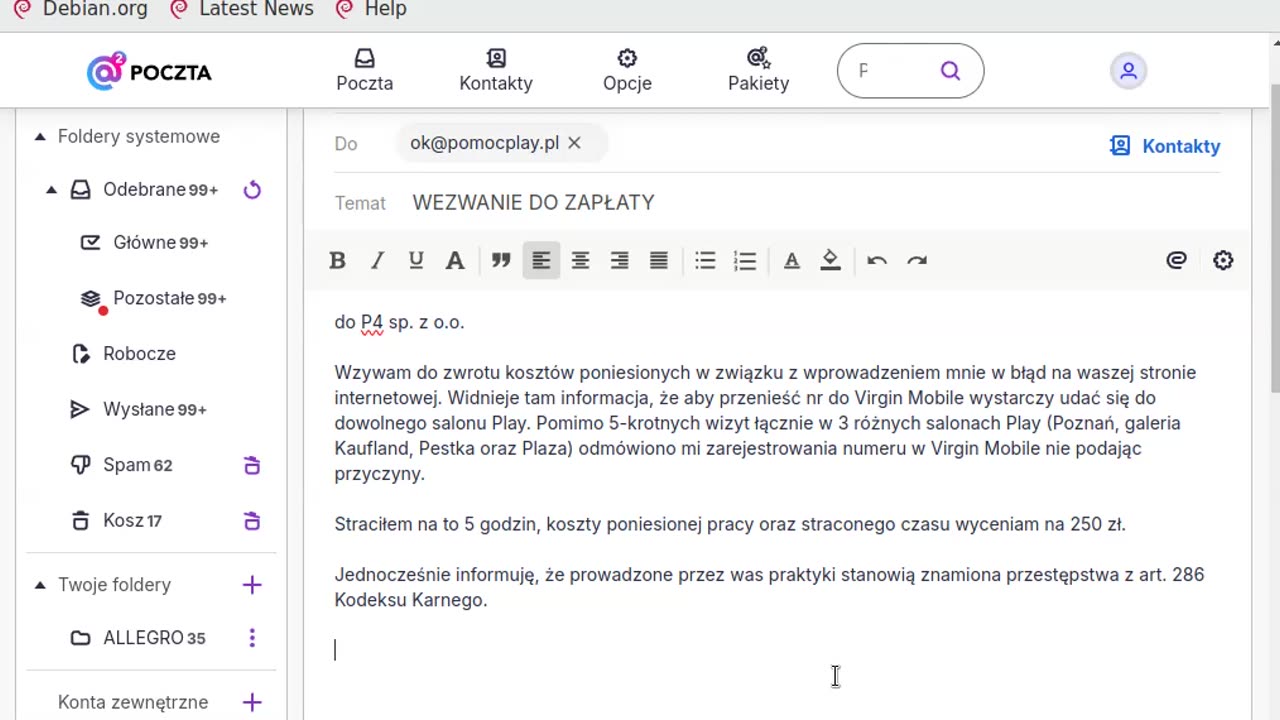Image resolution: width=1280 pixels, height=720 pixels.
Task: Open the Kontakty tab
Action: (496, 71)
